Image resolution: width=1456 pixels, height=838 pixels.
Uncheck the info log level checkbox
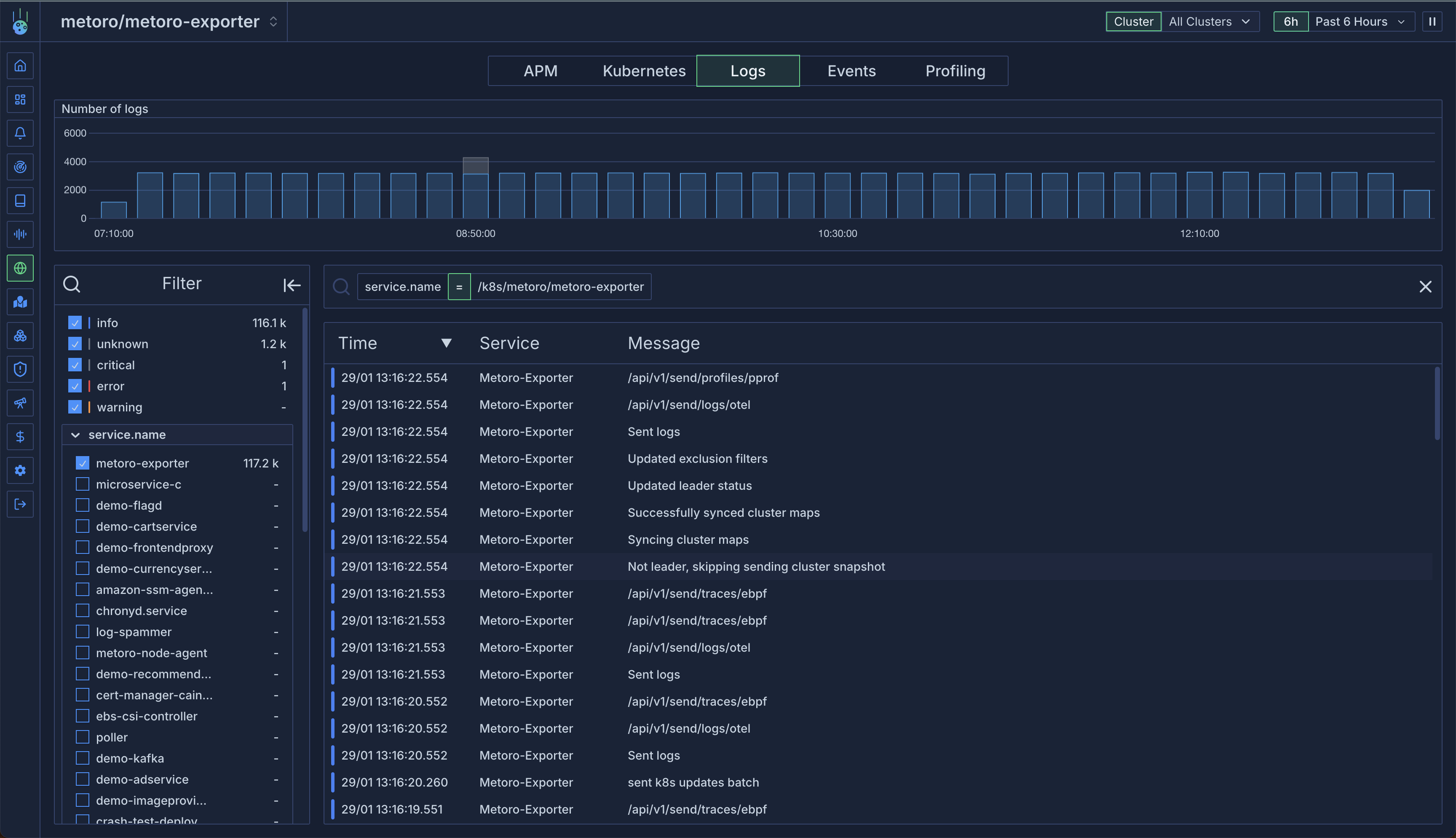pyautogui.click(x=75, y=323)
